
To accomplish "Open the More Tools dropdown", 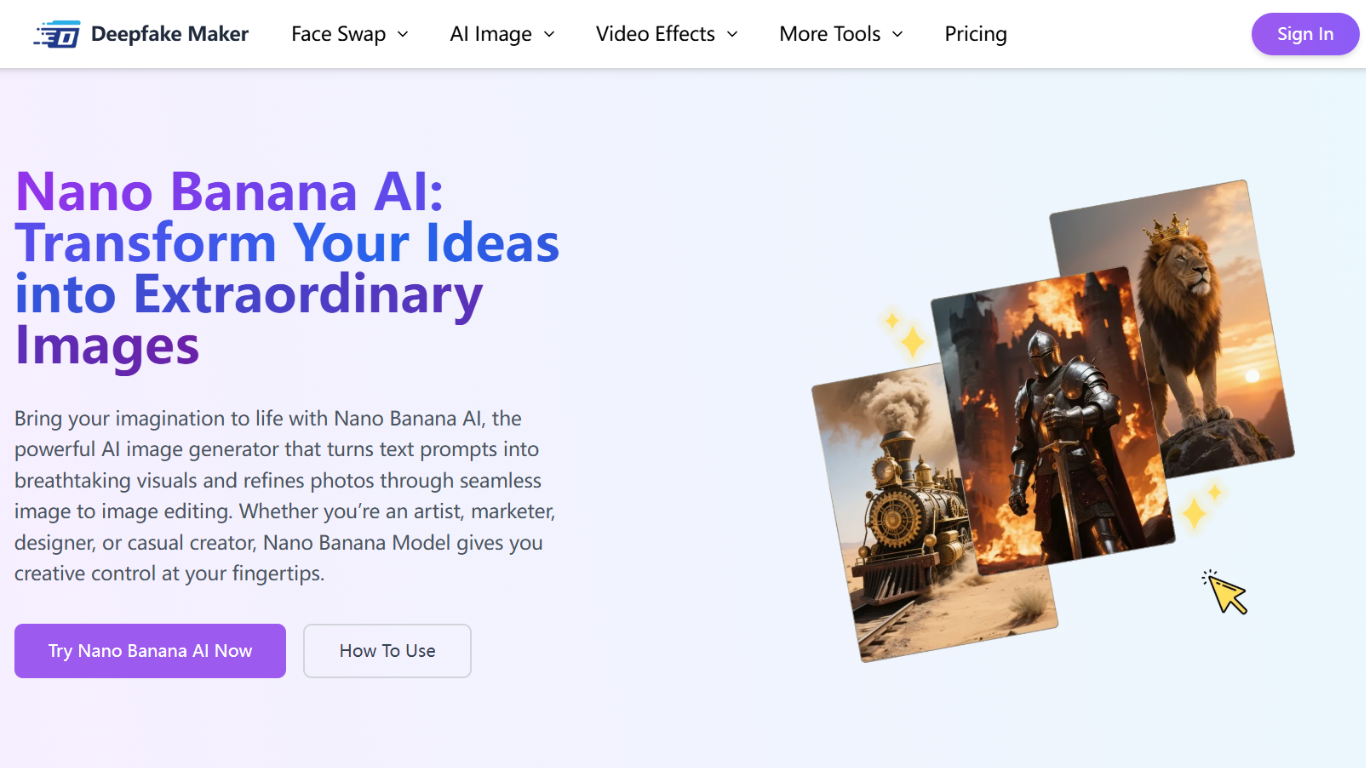I will coord(840,34).
